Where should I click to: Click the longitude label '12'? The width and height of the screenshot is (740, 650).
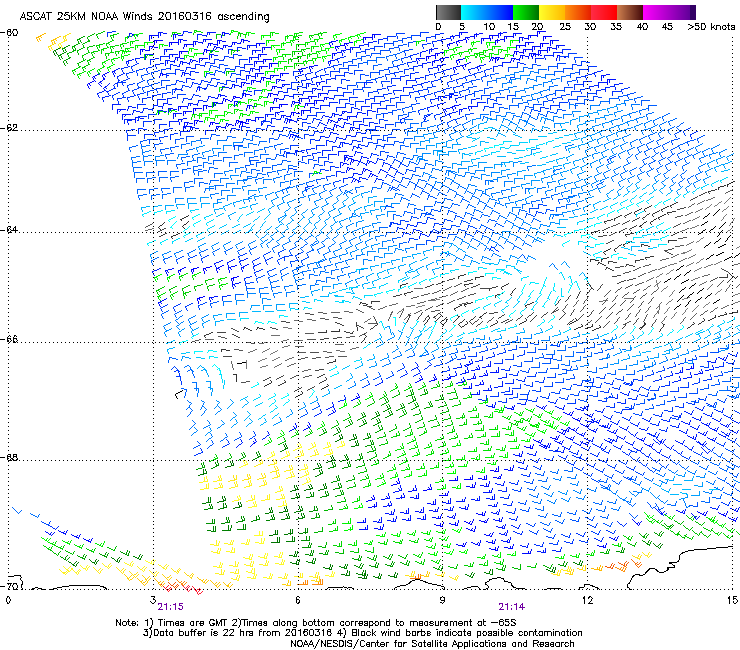(x=587, y=600)
